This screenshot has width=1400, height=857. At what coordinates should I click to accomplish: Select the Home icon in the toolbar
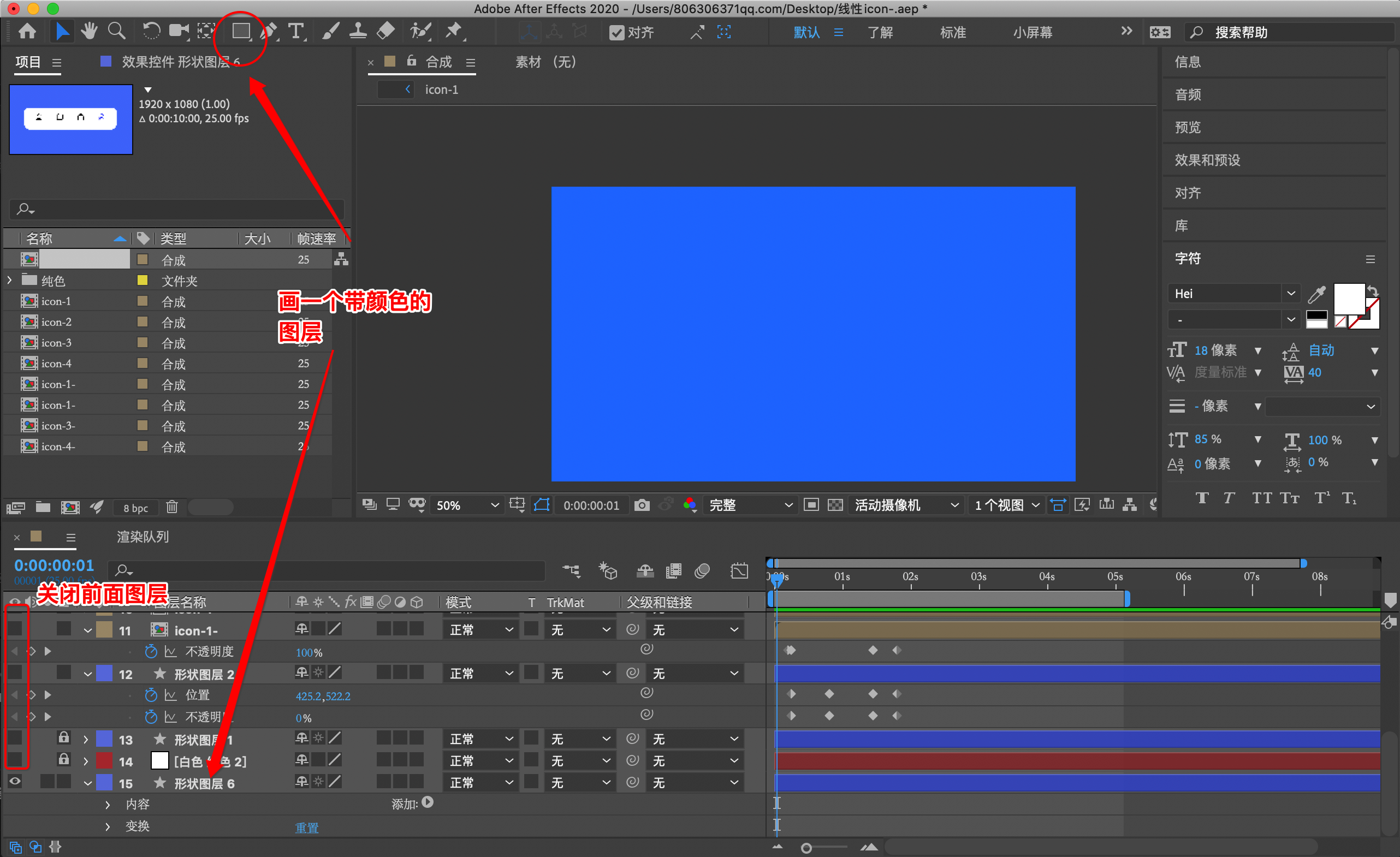pos(27,31)
